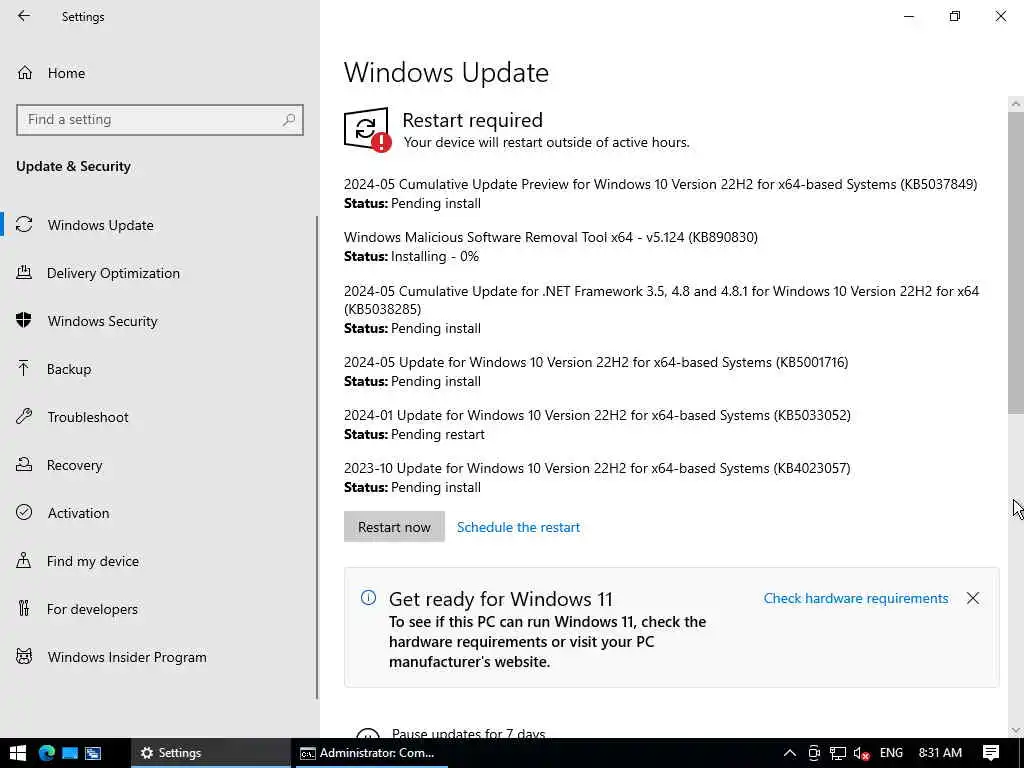Click the Windows Update sync icon

pos(24,225)
